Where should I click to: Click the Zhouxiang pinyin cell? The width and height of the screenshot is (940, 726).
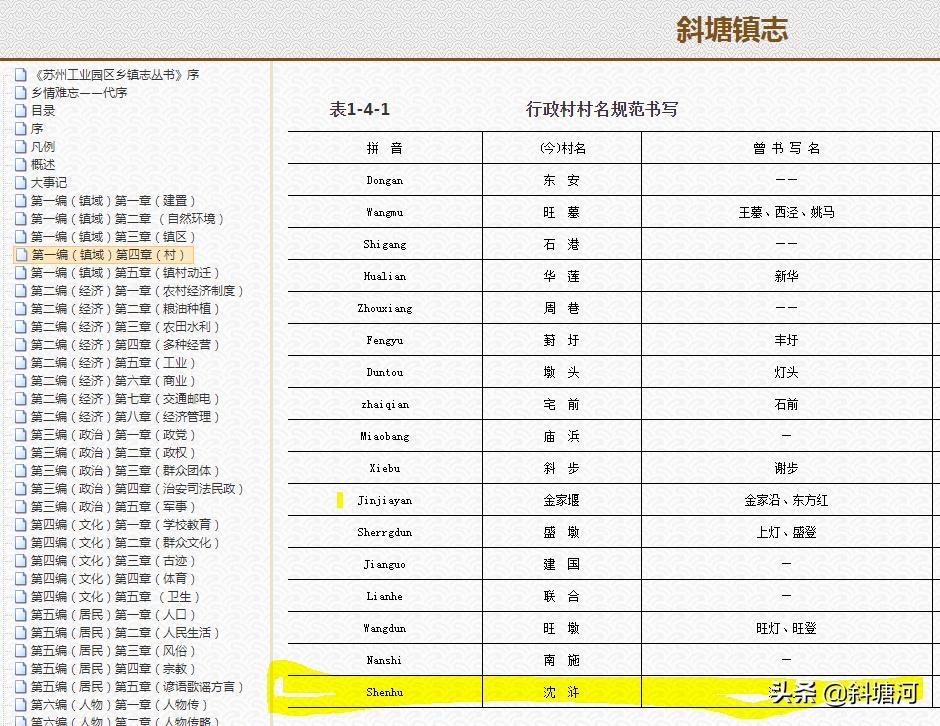click(x=384, y=308)
